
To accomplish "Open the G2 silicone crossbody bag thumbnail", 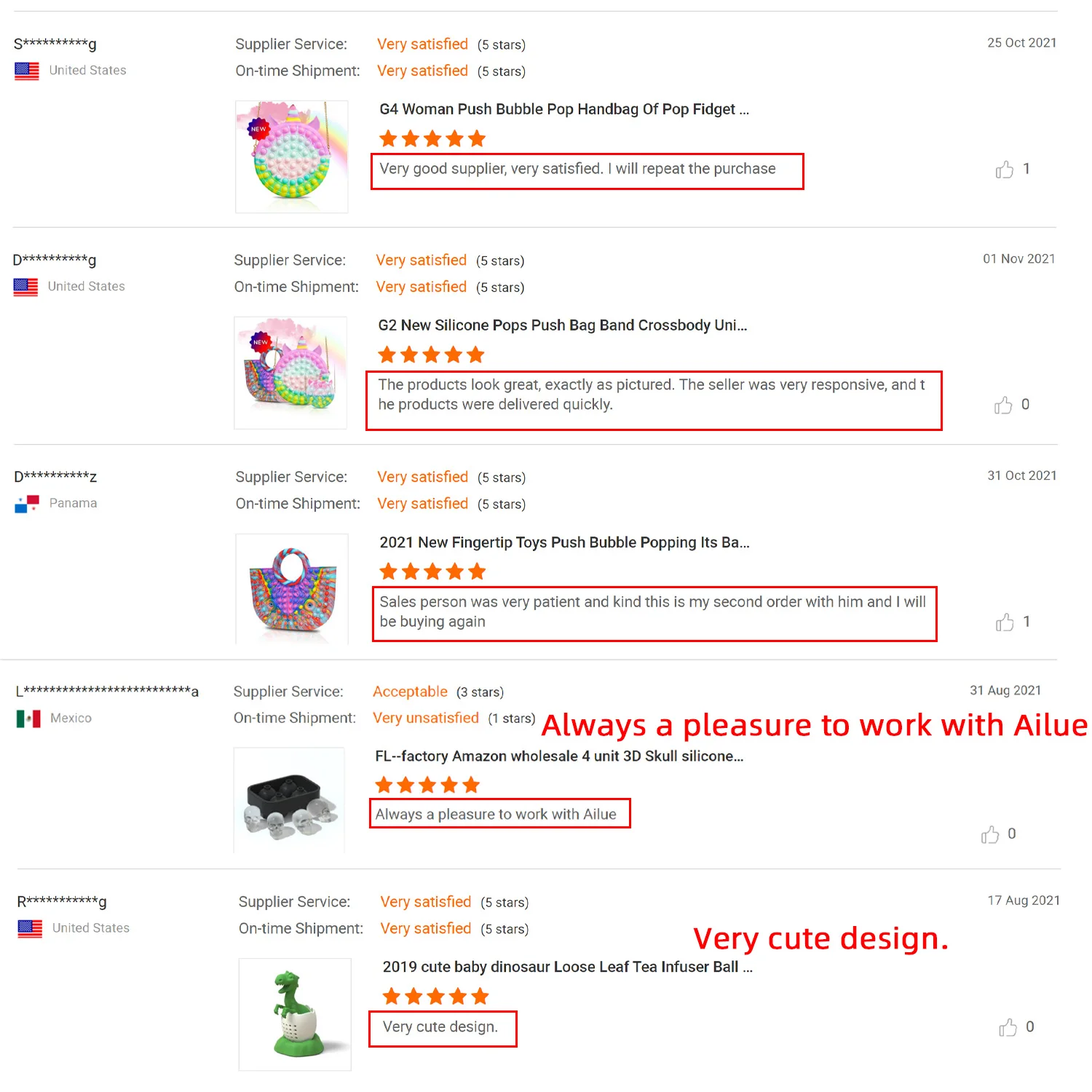I will pos(290,373).
